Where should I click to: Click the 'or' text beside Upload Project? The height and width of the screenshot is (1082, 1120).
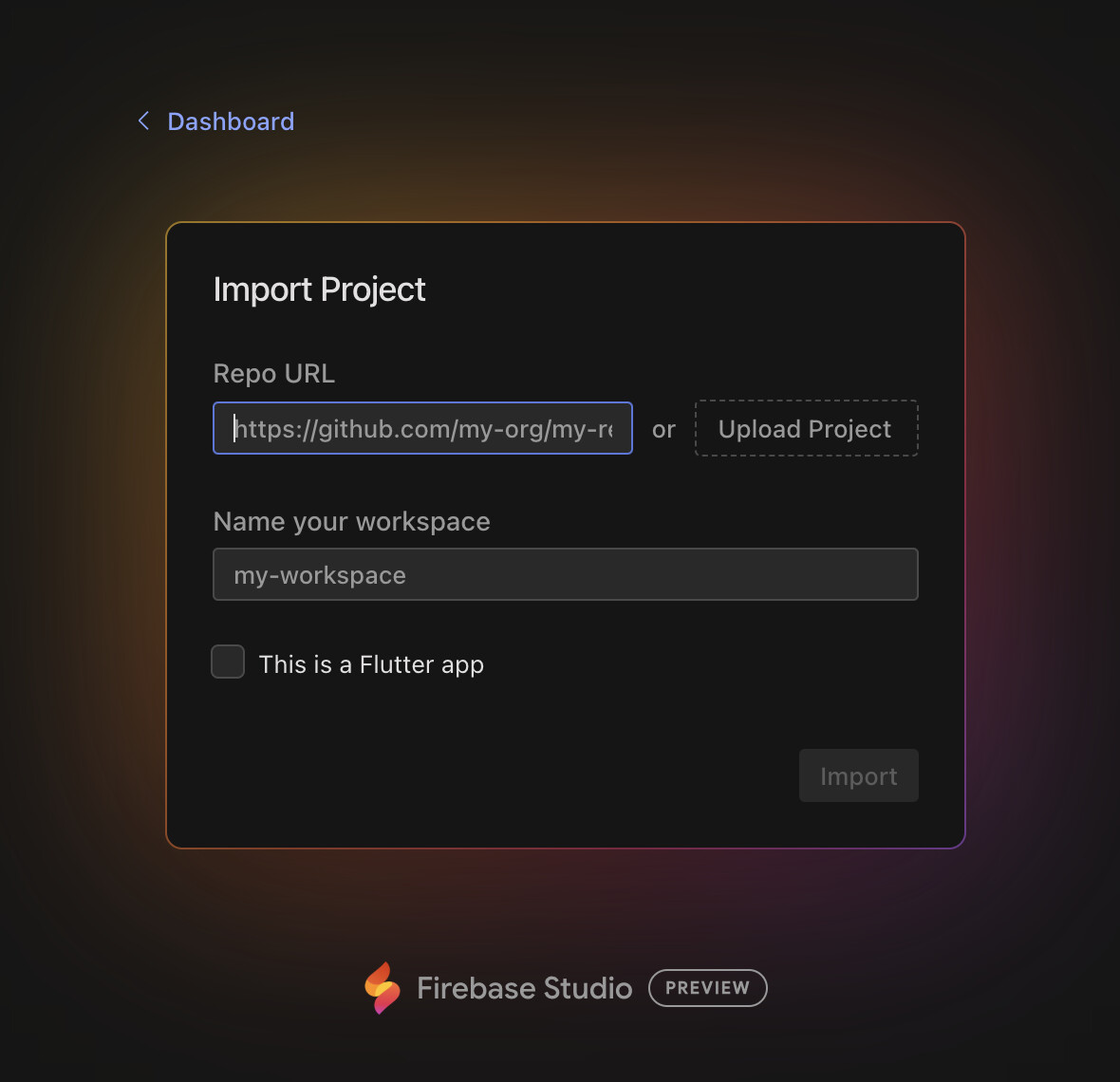pos(663,429)
